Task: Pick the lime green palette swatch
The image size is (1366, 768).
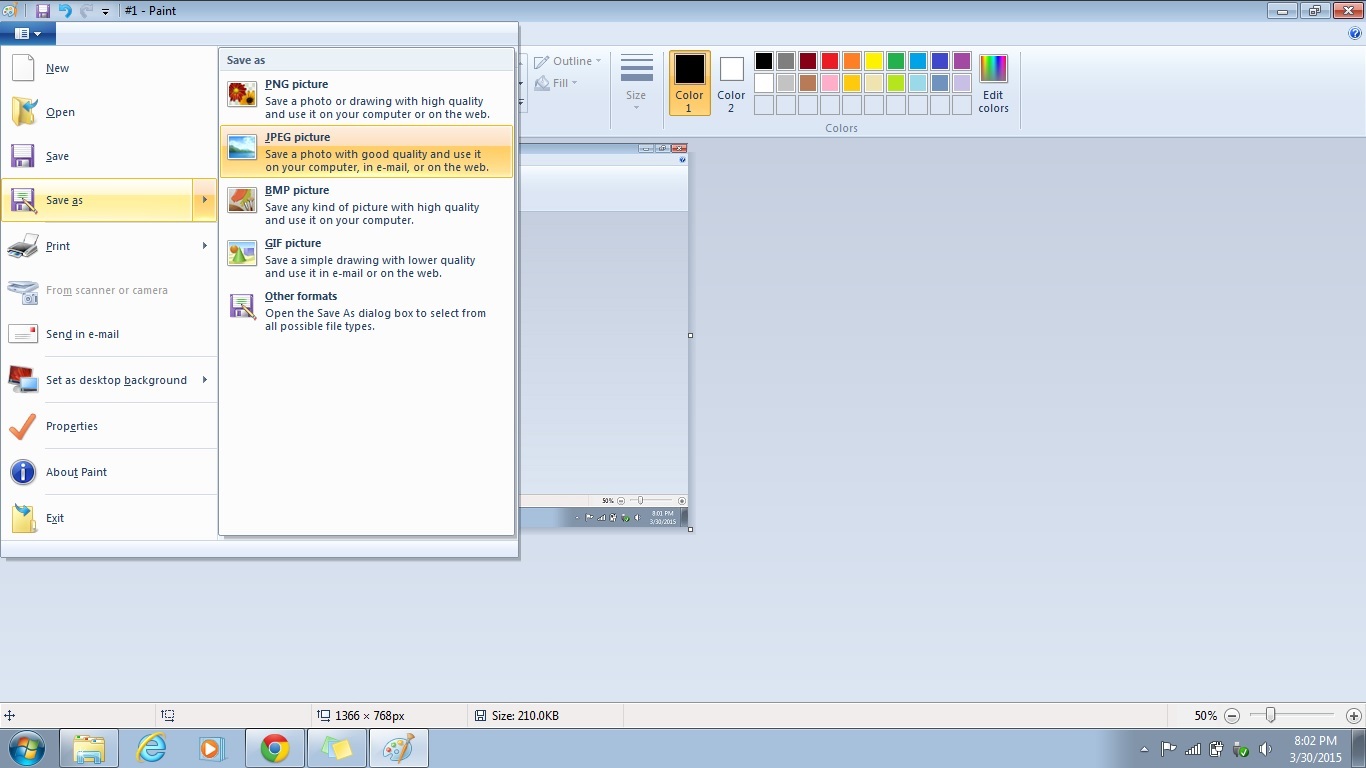Action: 896,84
